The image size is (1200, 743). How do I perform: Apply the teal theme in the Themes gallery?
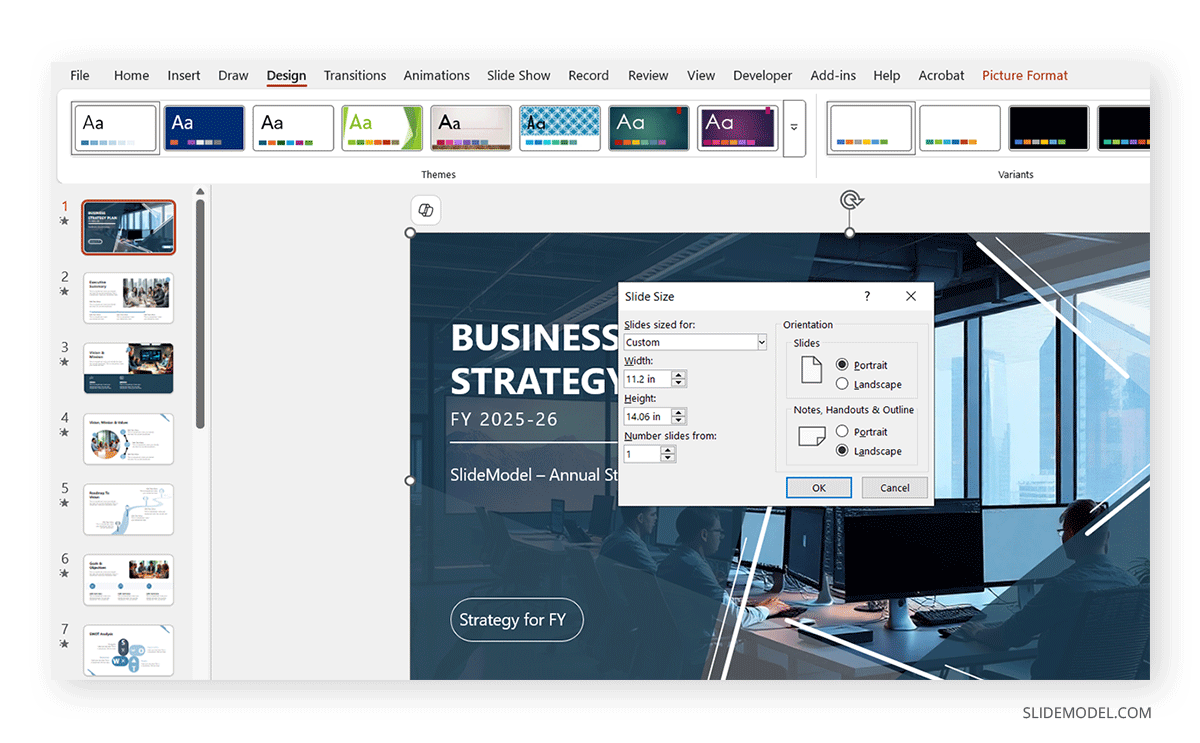(648, 127)
